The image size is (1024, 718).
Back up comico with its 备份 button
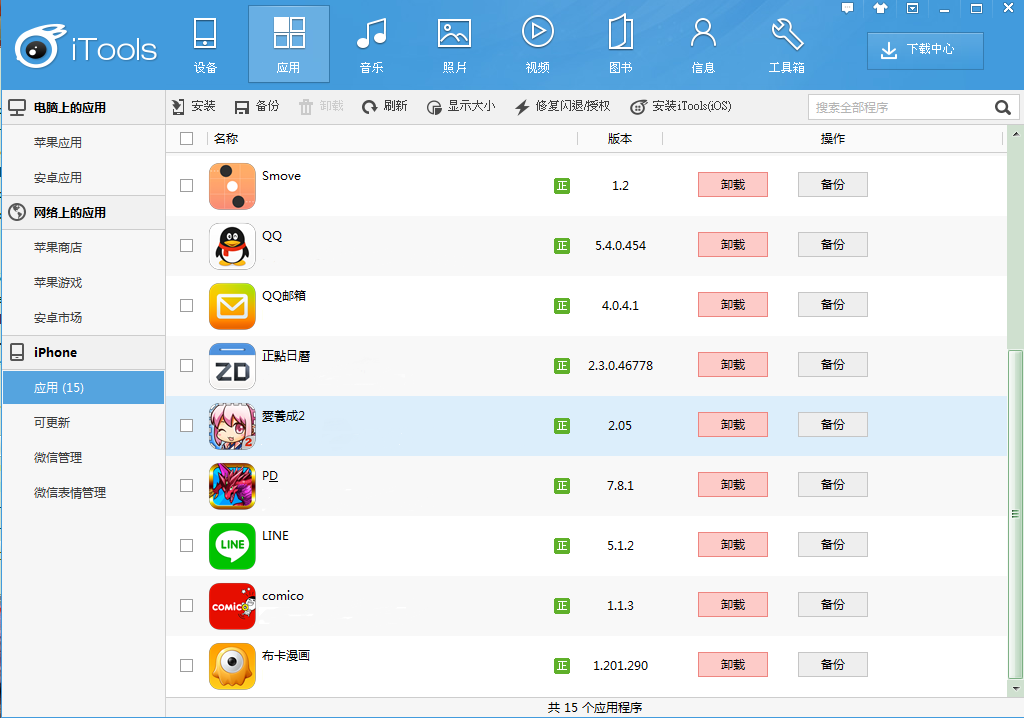[x=833, y=605]
